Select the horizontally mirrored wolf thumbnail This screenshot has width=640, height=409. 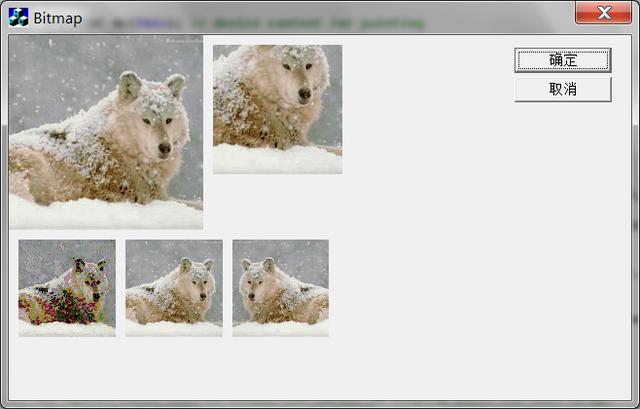[280, 288]
